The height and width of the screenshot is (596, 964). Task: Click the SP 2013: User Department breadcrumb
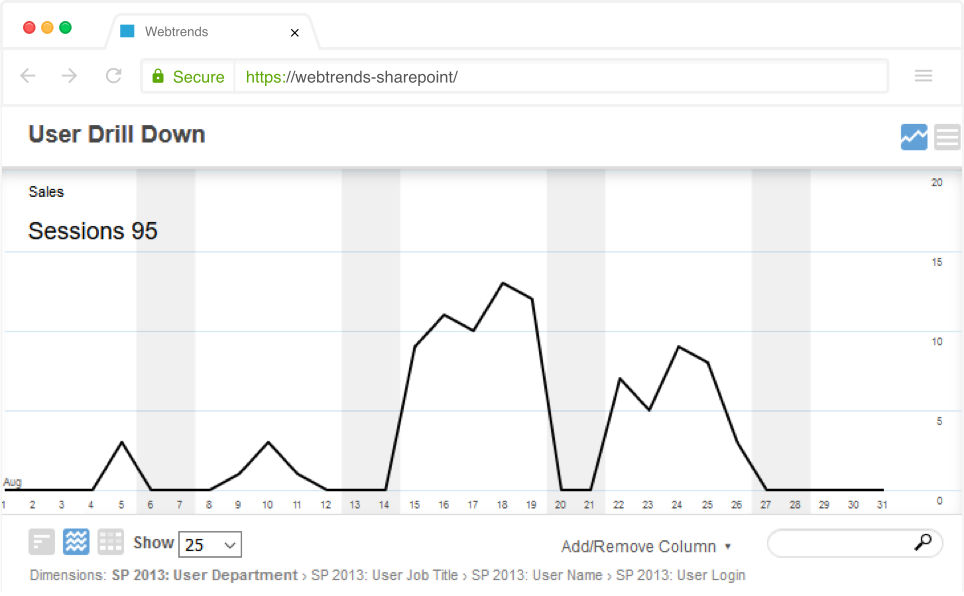click(x=204, y=575)
